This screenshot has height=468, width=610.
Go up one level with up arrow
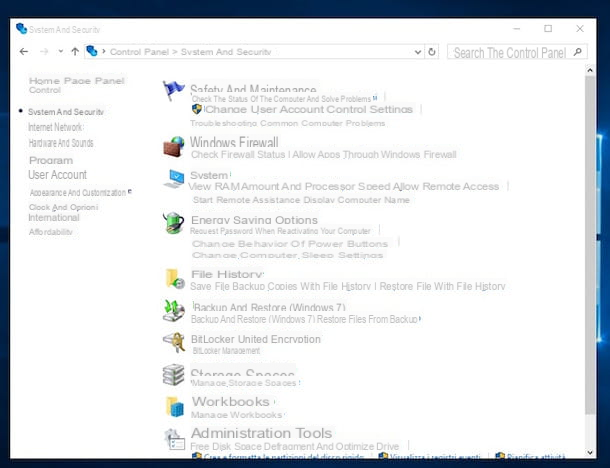pyautogui.click(x=75, y=51)
